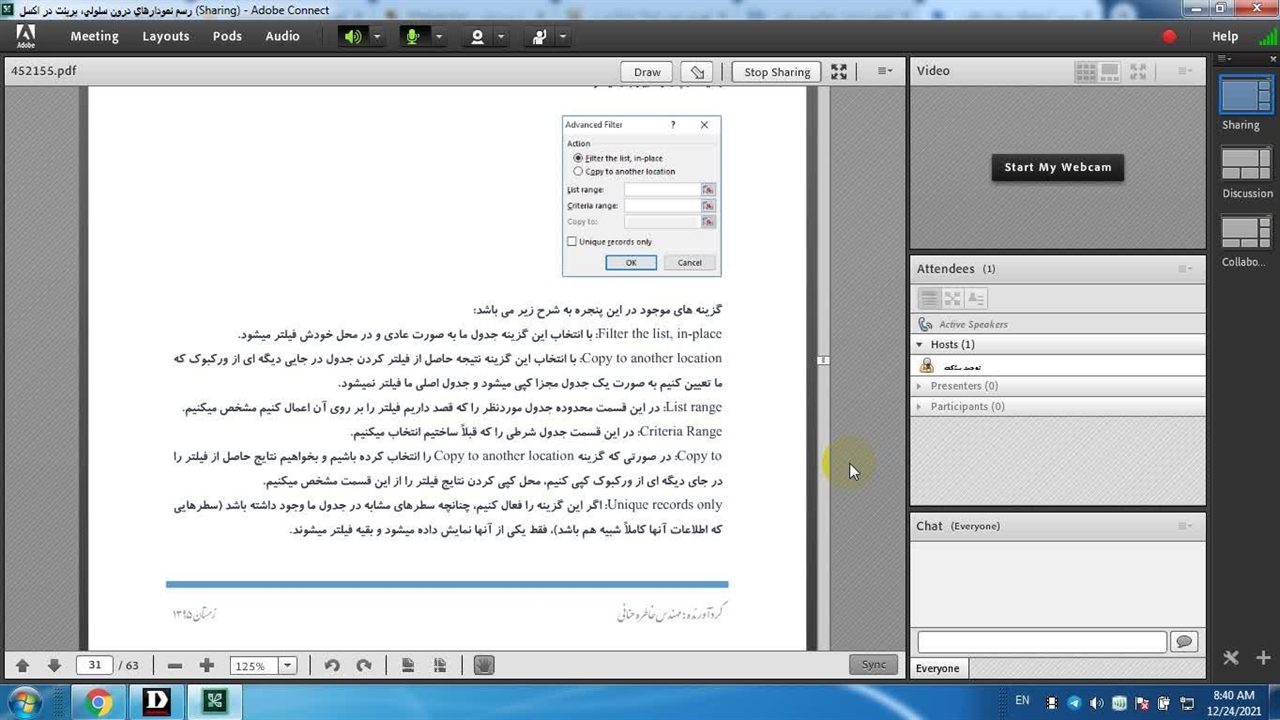
Task: Go to next PDF page arrow
Action: pyautogui.click(x=54, y=665)
